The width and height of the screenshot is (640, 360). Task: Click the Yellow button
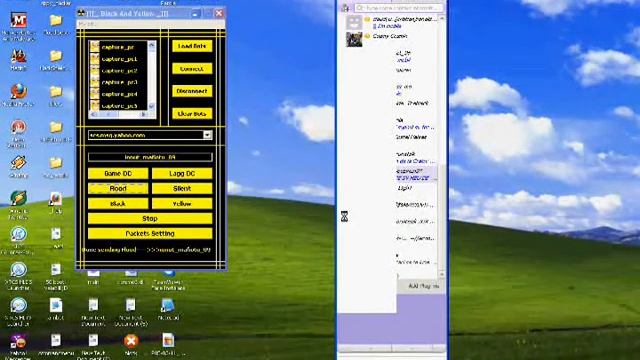pyautogui.click(x=182, y=204)
